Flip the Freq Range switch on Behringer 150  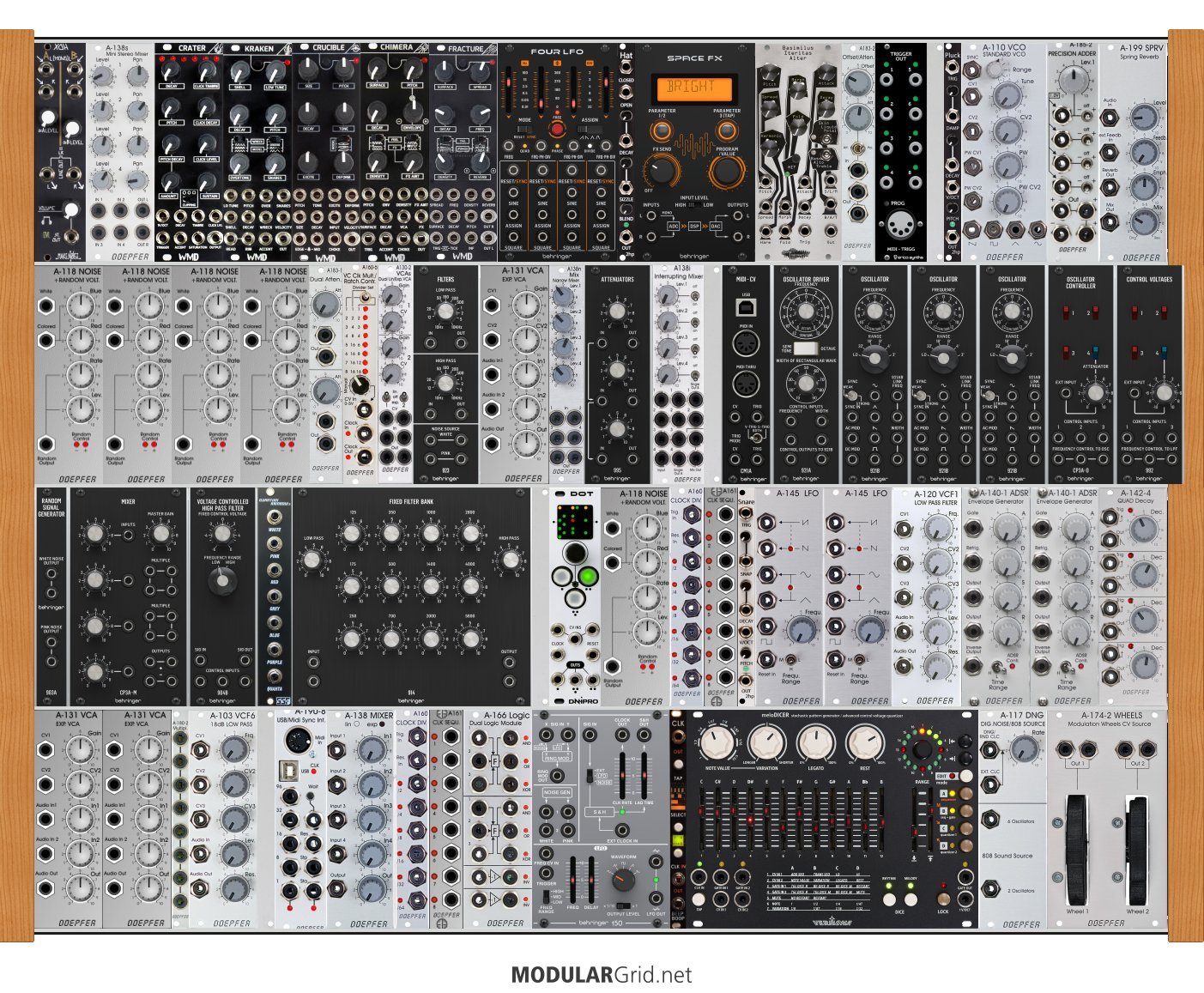pos(545,895)
